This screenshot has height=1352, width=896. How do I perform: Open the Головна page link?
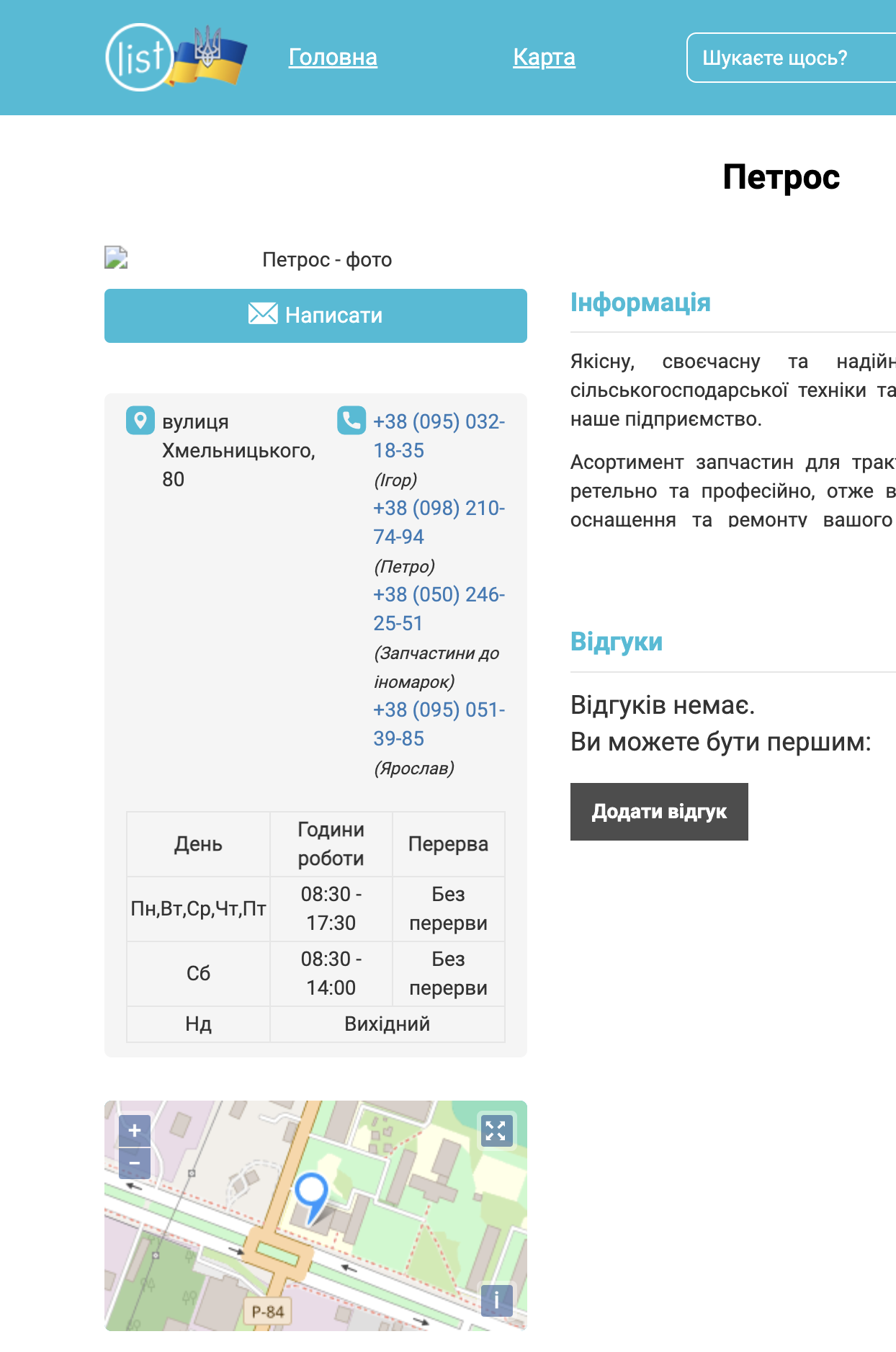(333, 57)
